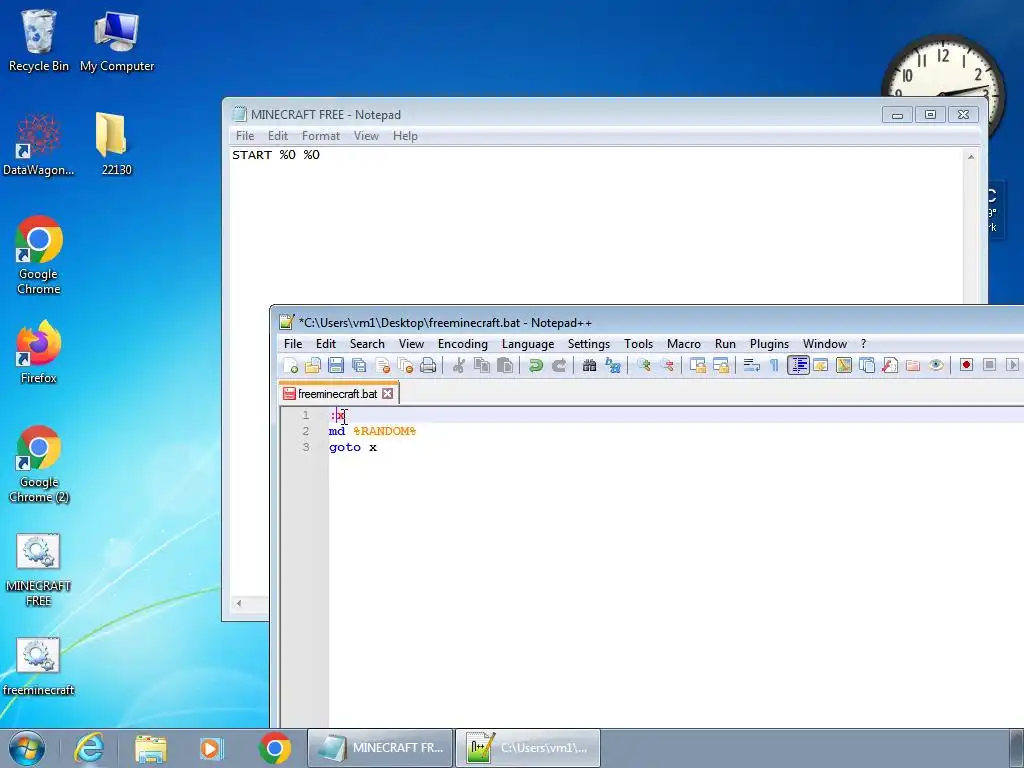Screen dimensions: 1024x768
Task: Select the MINECRAFT FREE batch file icon
Action: [x=38, y=570]
